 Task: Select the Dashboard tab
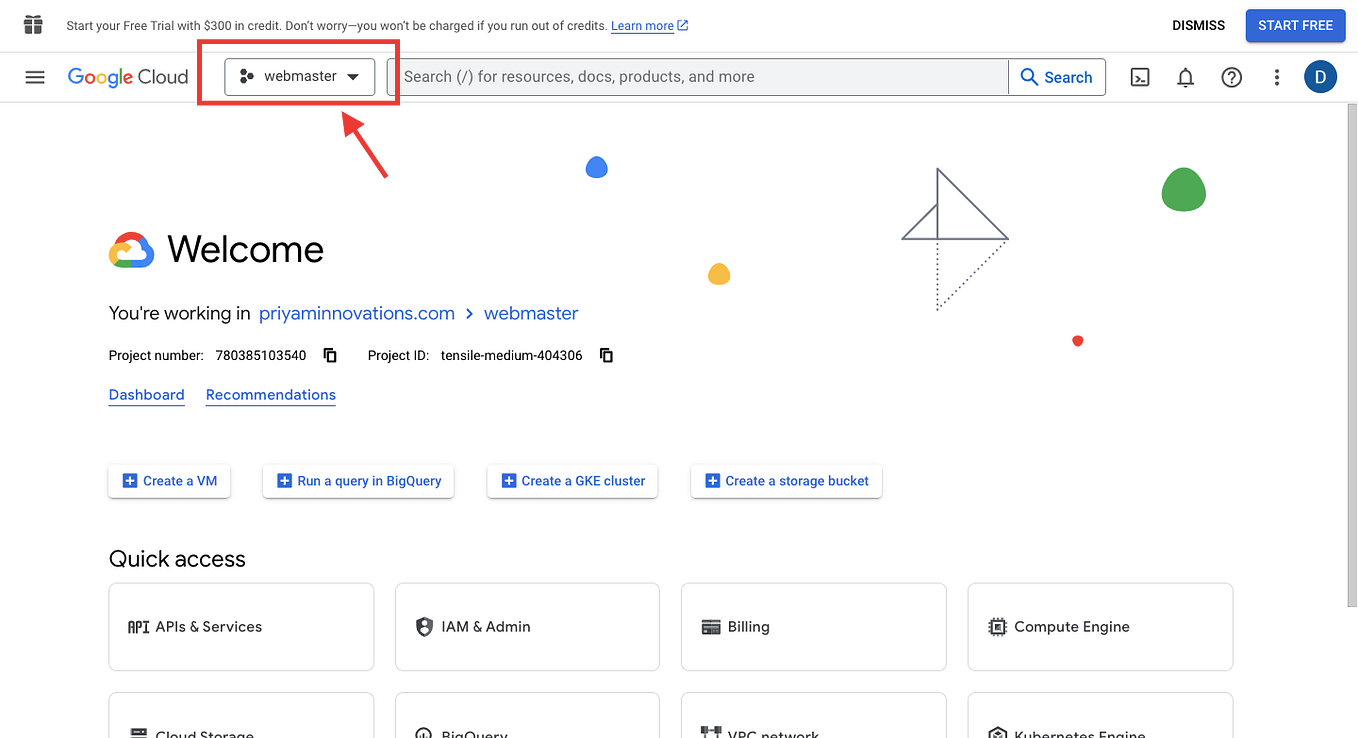pyautogui.click(x=146, y=394)
